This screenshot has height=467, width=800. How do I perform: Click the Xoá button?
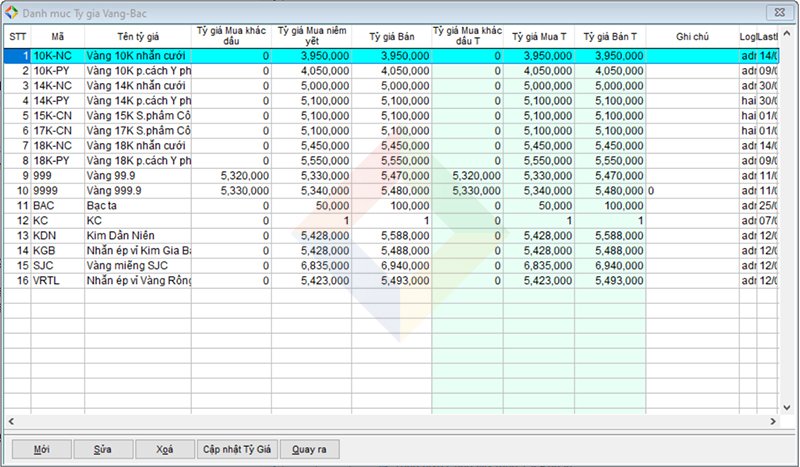click(164, 450)
